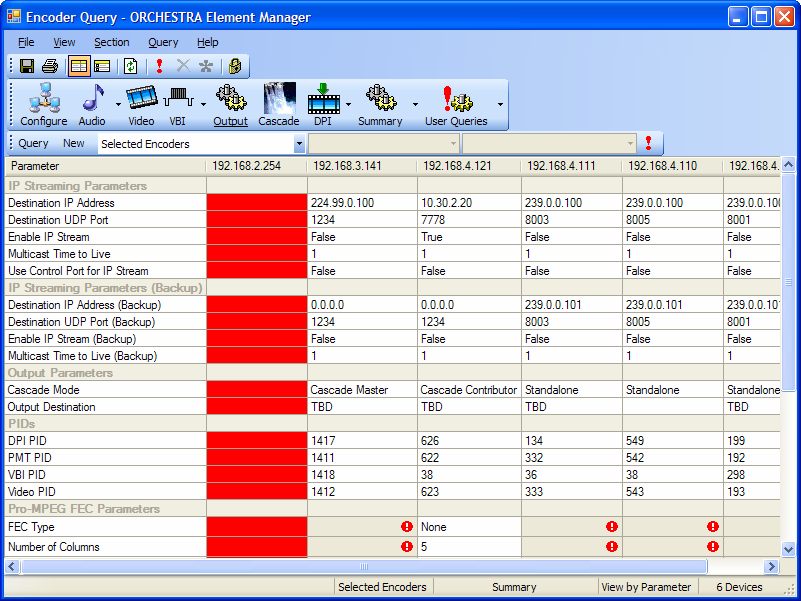Open the Section menu
801x601 pixels.
click(111, 42)
